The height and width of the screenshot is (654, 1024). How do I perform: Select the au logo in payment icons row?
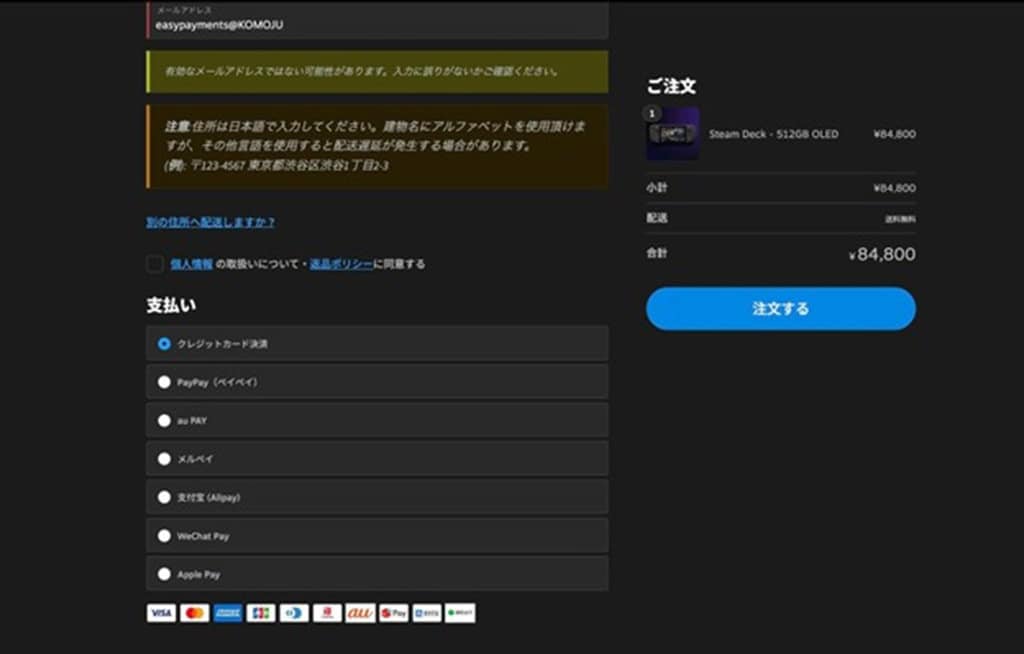[360, 613]
